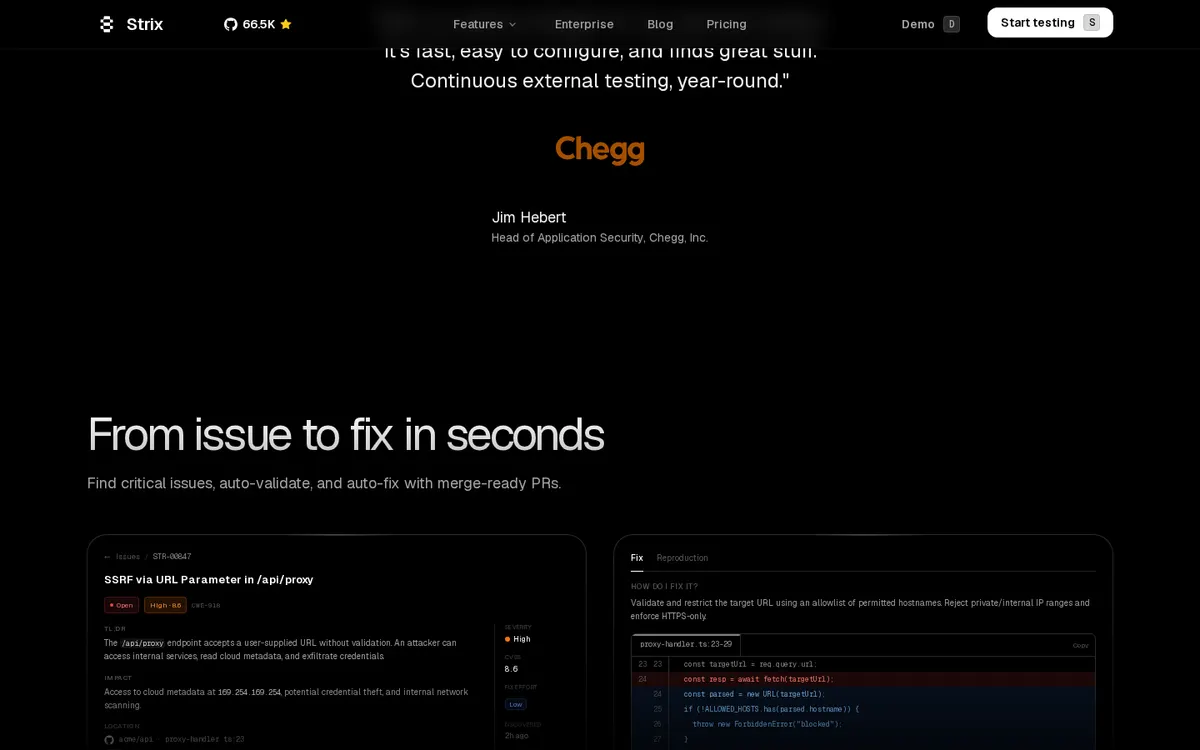Click the orange severity dot beside High
The width and height of the screenshot is (1200, 750).
click(x=508, y=639)
